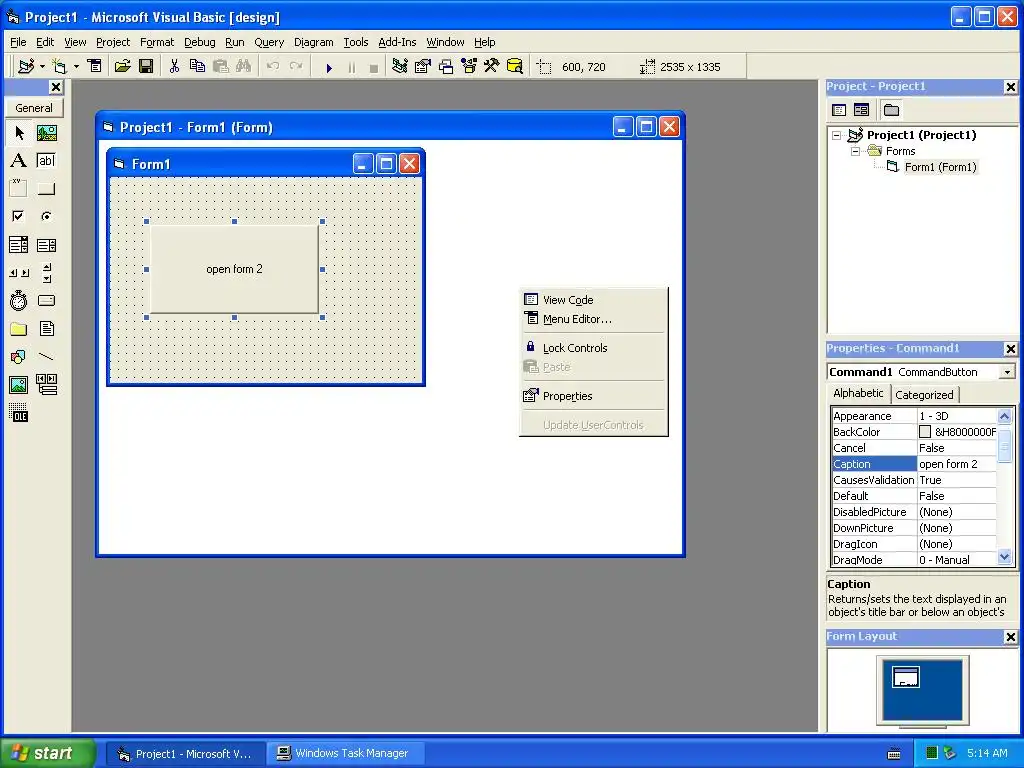Click View Object icon in Project panel
1024x768 pixels.
pyautogui.click(x=861, y=110)
